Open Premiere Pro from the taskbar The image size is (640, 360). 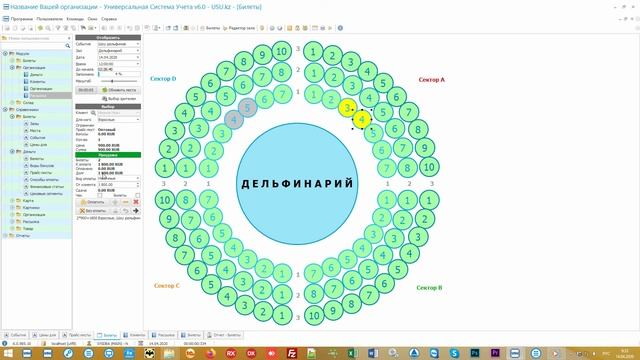[495, 353]
